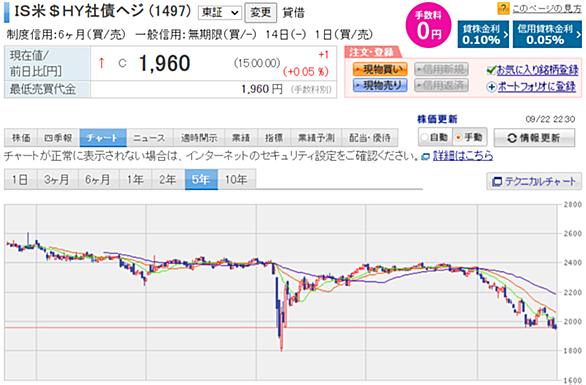Image resolution: width=586 pixels, height=385 pixels.
Task: Switch to the 株価 tab
Action: [21, 138]
